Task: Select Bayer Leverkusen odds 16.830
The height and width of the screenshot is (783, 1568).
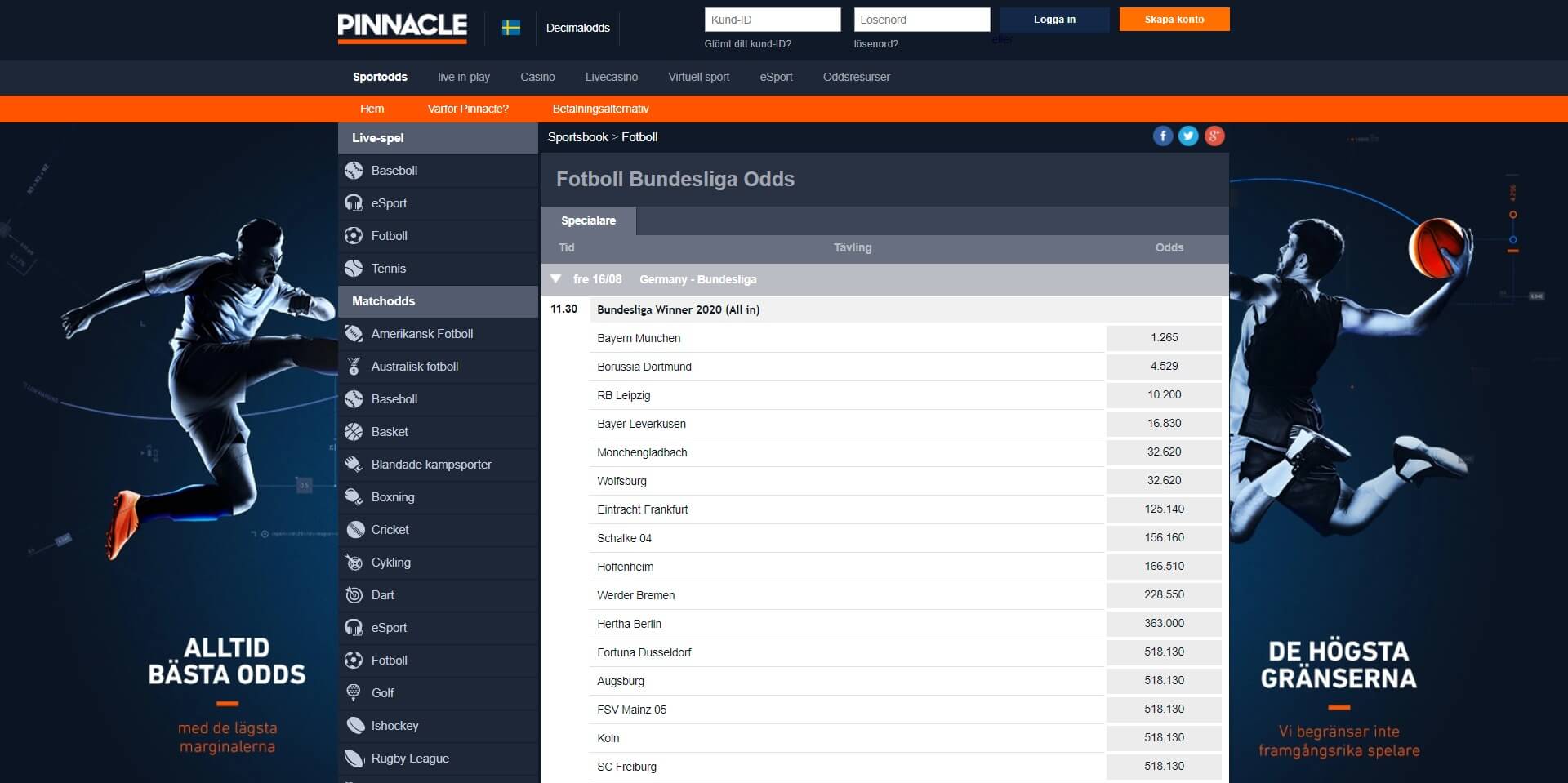Action: [x=1164, y=423]
